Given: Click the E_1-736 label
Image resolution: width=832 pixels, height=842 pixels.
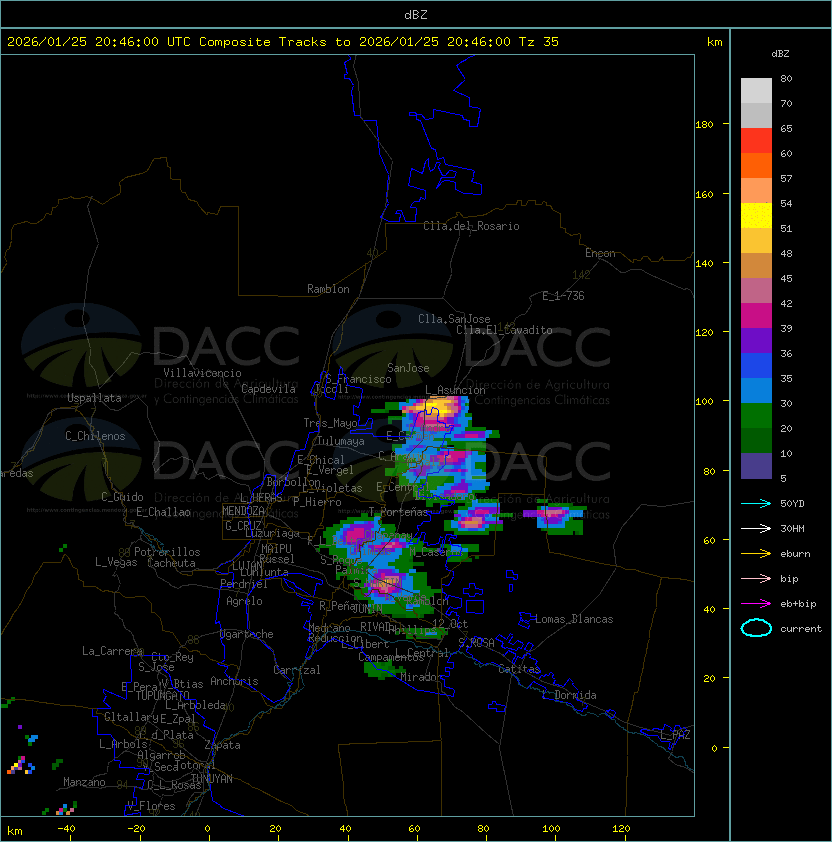Looking at the screenshot, I should pyautogui.click(x=563, y=296).
